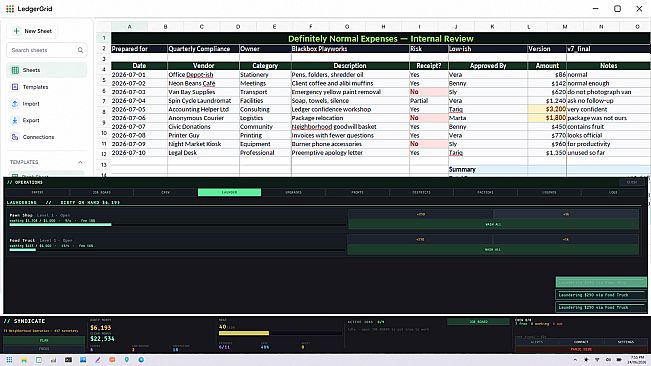The width and height of the screenshot is (651, 366).
Task: Collapse the TEMPLATES section chevron
Action: pyautogui.click(x=80, y=162)
